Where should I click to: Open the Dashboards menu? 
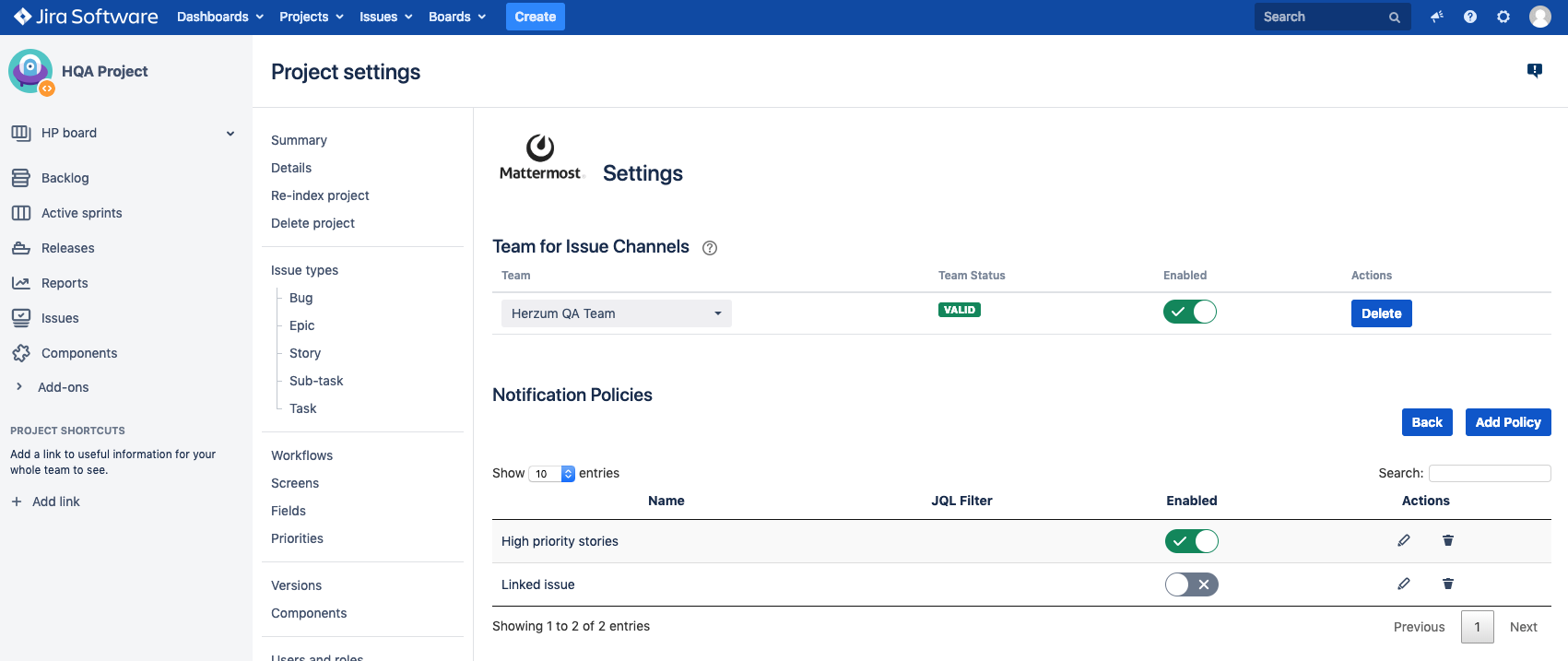click(220, 17)
